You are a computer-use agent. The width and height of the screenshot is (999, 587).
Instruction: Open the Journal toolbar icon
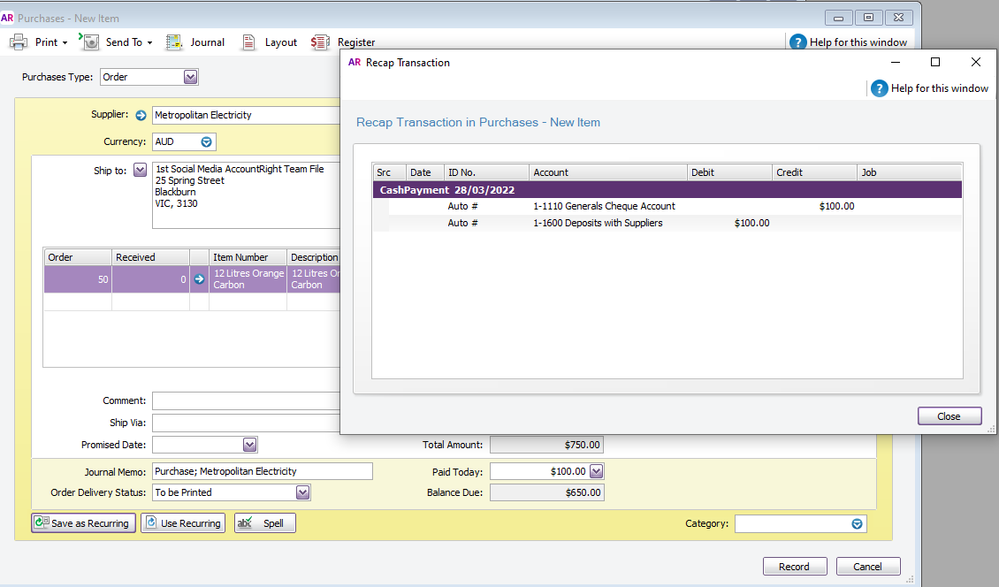pos(174,42)
